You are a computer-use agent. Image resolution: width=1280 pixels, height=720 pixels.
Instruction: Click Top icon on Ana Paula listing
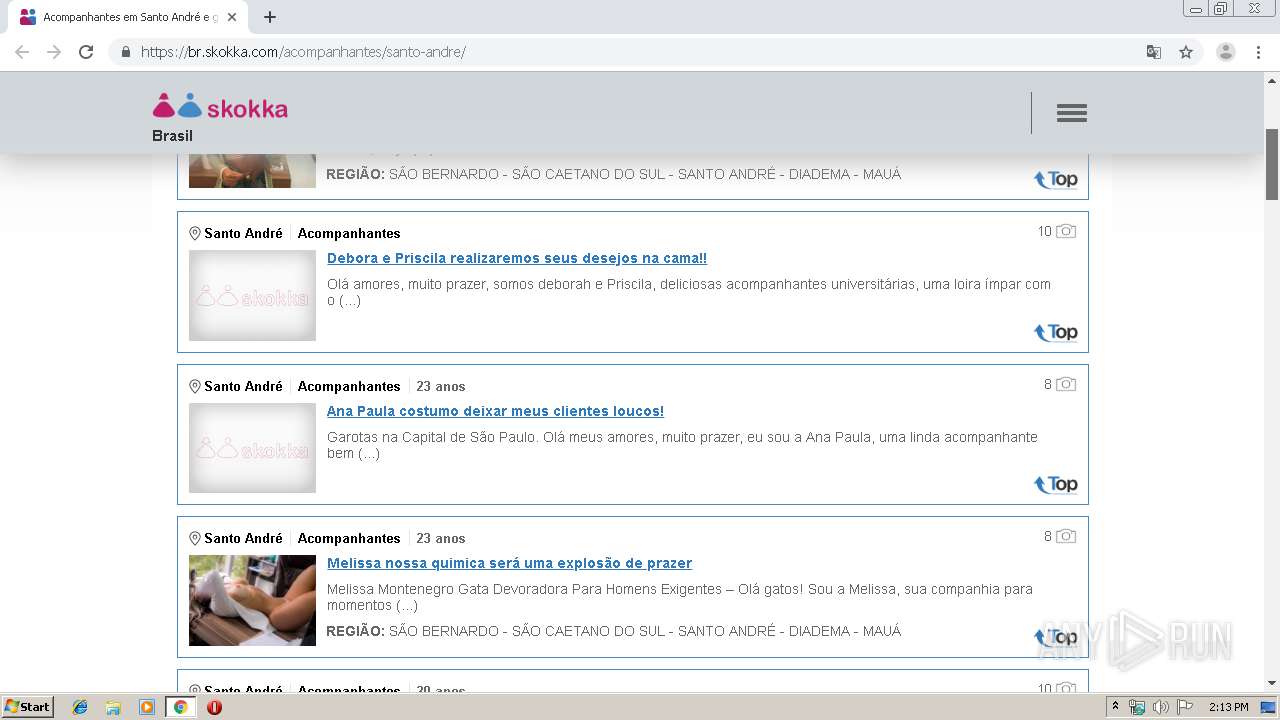(1056, 484)
